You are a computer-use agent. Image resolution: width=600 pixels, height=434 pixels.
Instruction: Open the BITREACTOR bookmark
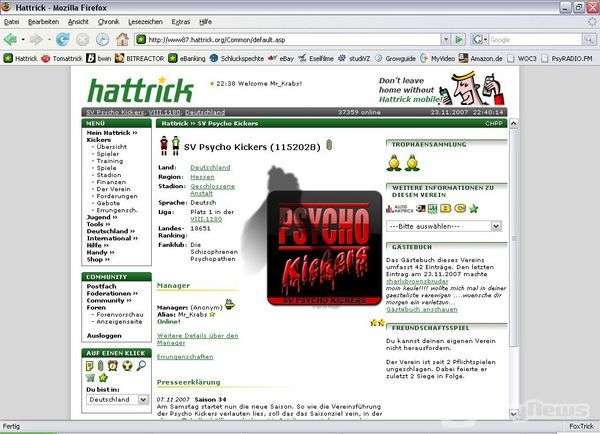tap(140, 59)
